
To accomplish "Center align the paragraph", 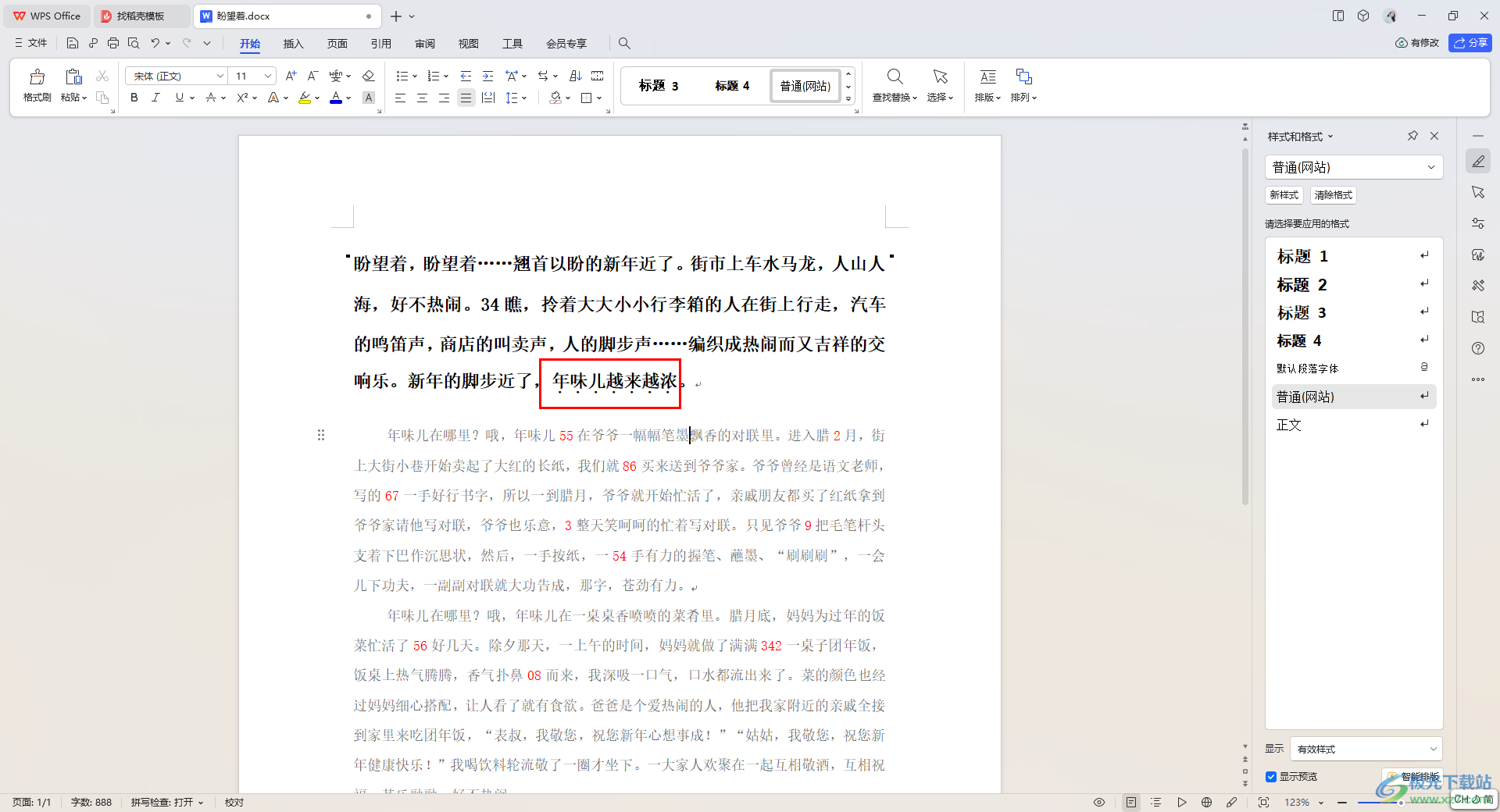I will (422, 98).
